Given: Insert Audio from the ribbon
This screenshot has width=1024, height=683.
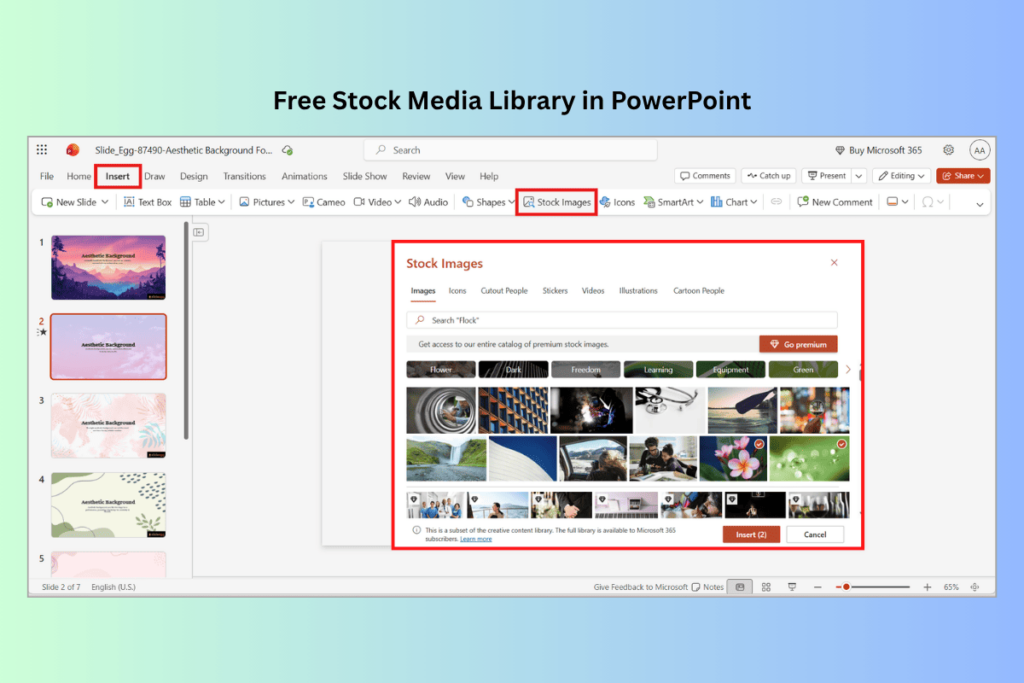Looking at the screenshot, I should 428,202.
